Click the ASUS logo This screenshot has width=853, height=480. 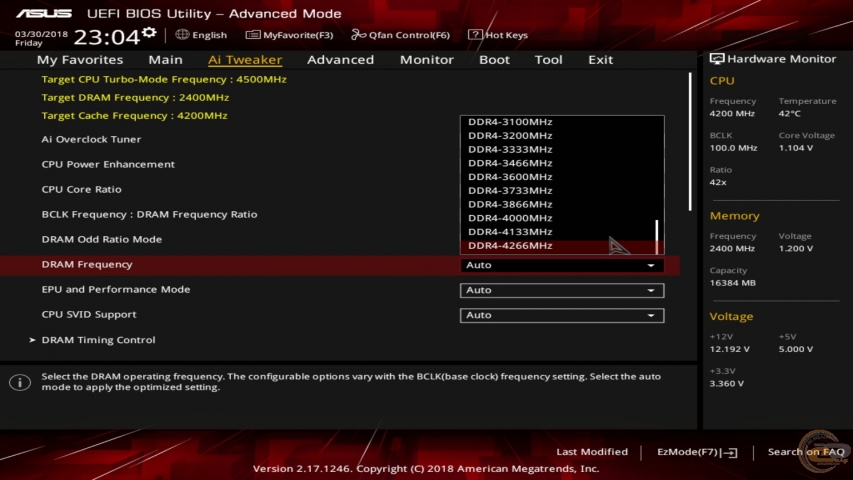pyautogui.click(x=44, y=14)
